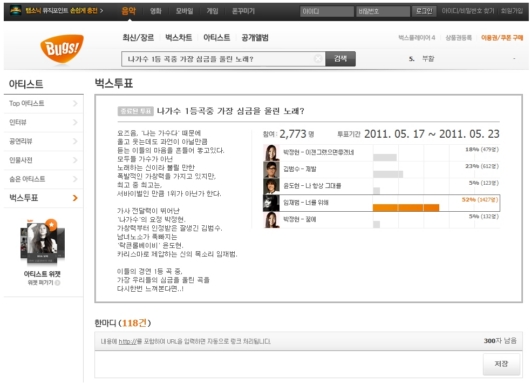The height and width of the screenshot is (383, 531).
Task: Click 임재범 photo in the poll
Action: coord(271,203)
